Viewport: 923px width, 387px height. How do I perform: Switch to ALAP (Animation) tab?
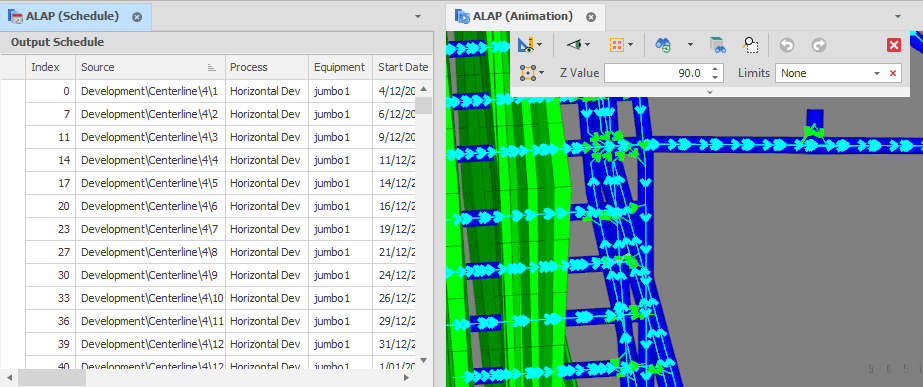pyautogui.click(x=523, y=16)
